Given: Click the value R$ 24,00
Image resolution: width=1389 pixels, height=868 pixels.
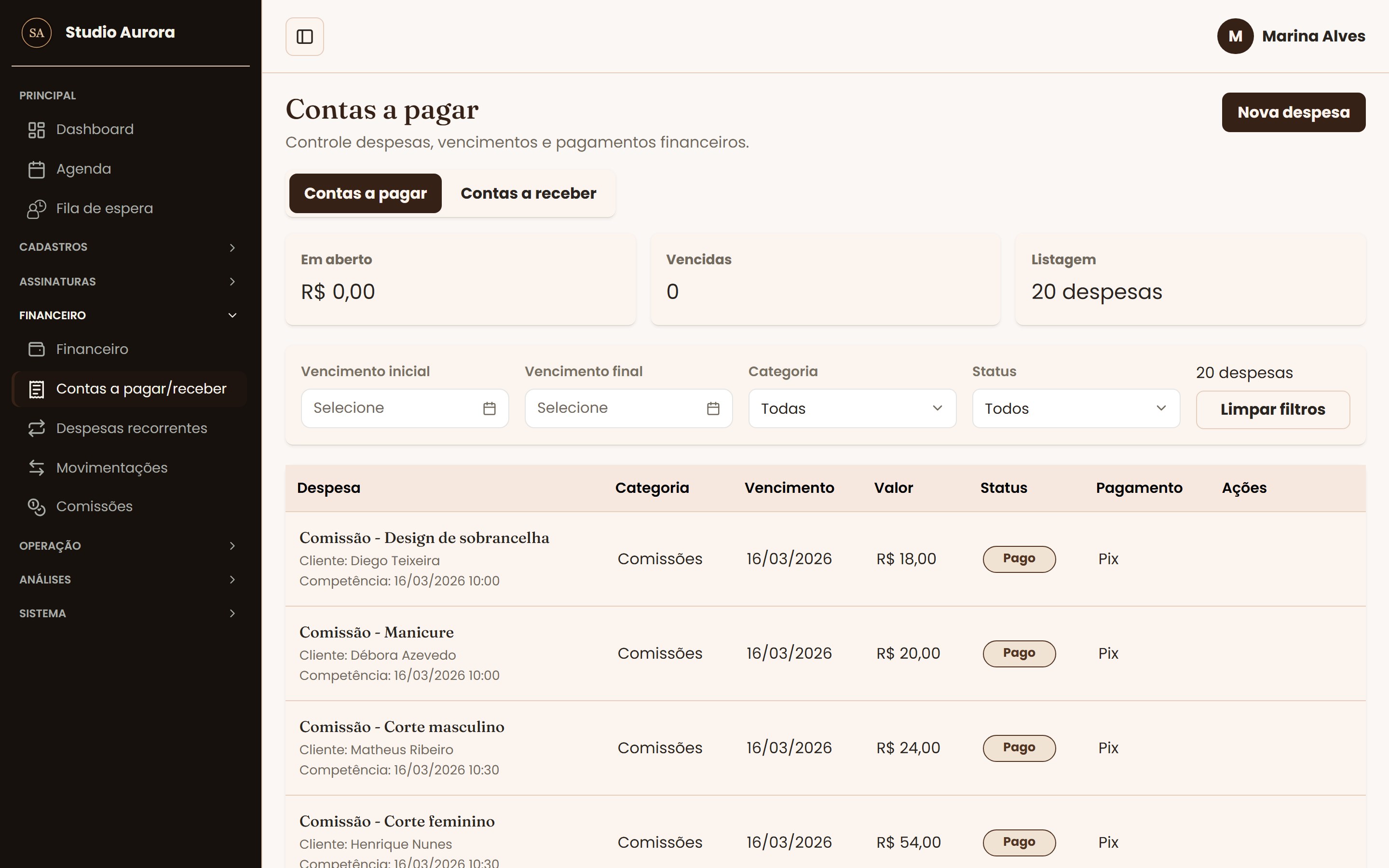Looking at the screenshot, I should [x=908, y=748].
